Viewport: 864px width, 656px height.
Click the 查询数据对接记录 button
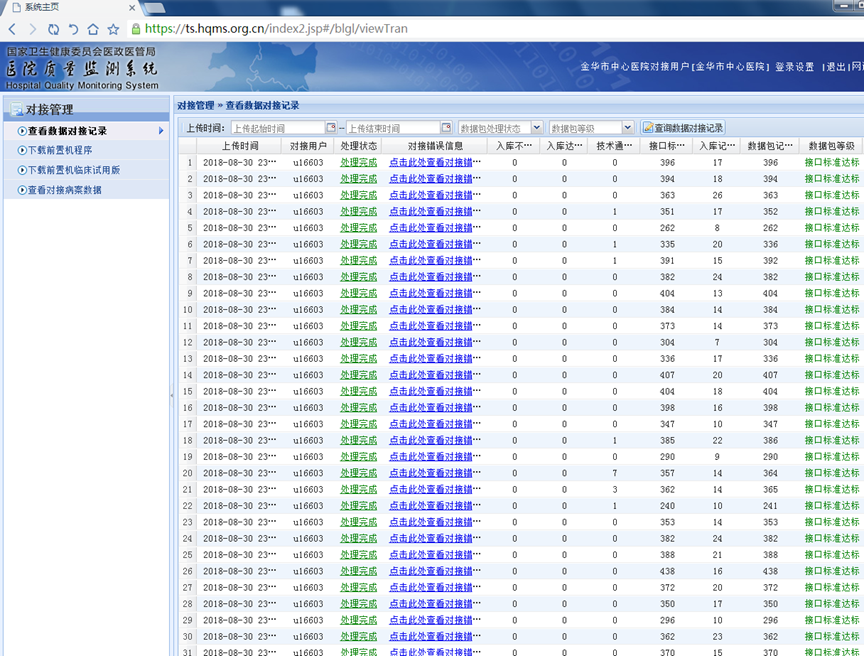point(683,128)
